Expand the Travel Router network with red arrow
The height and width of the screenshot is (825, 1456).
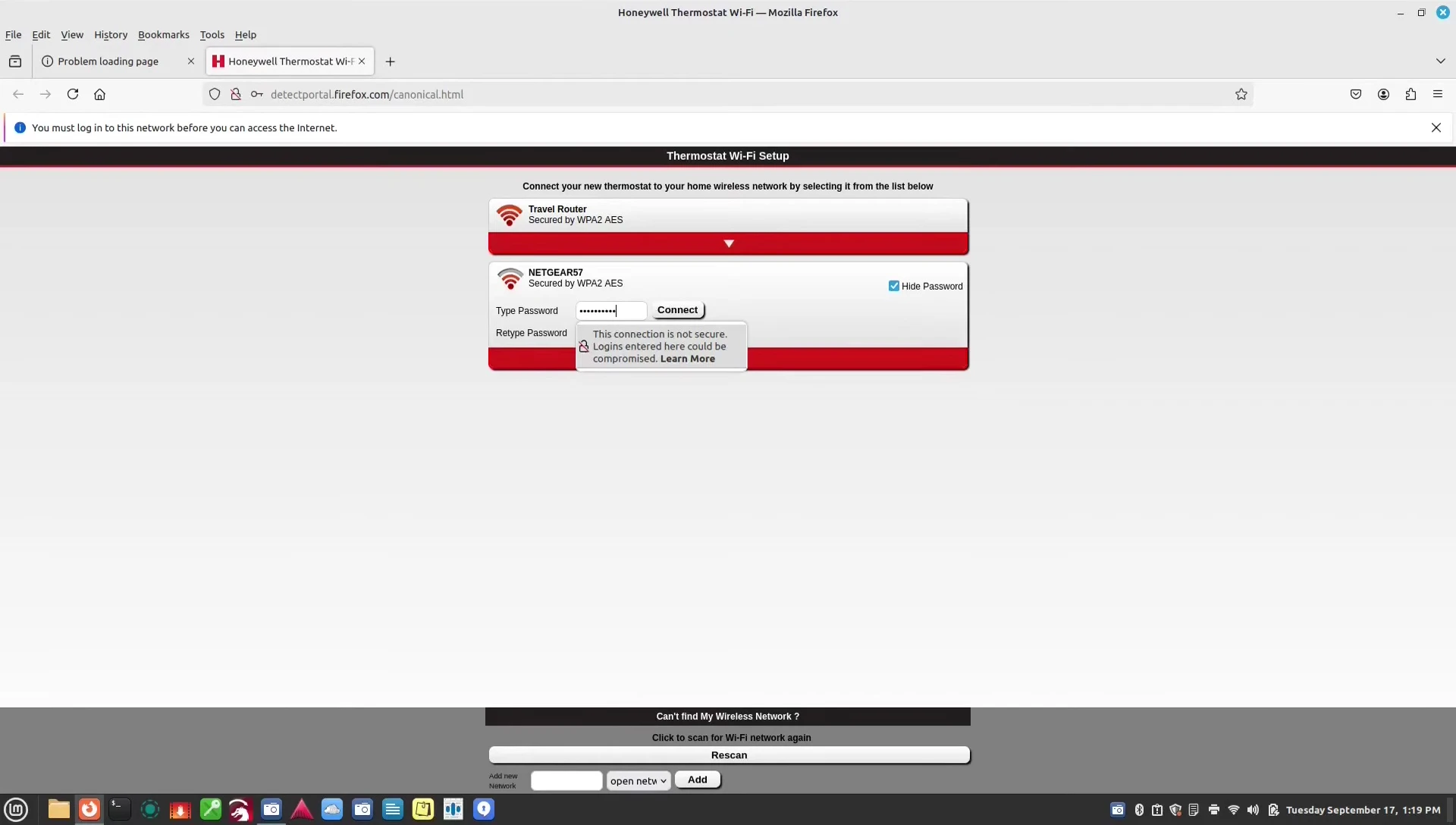tap(728, 243)
